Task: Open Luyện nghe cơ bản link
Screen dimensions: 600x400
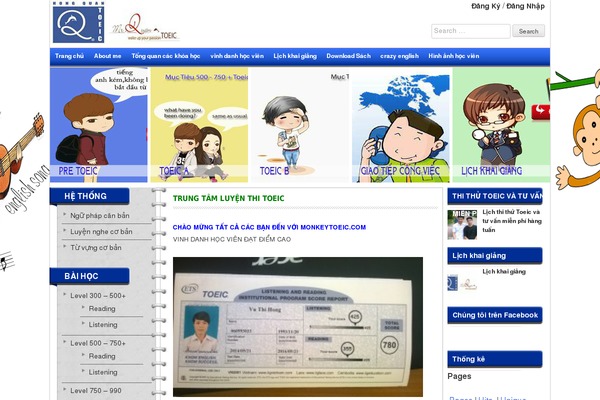Action: click(x=101, y=232)
